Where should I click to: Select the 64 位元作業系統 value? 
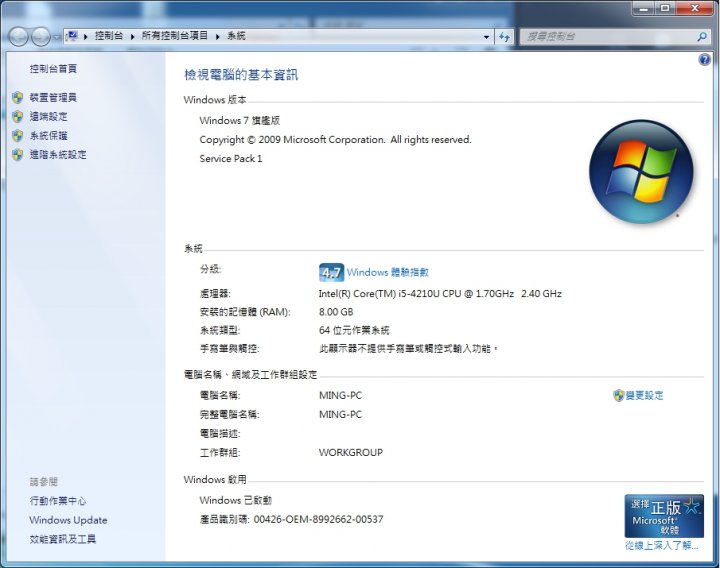click(354, 330)
